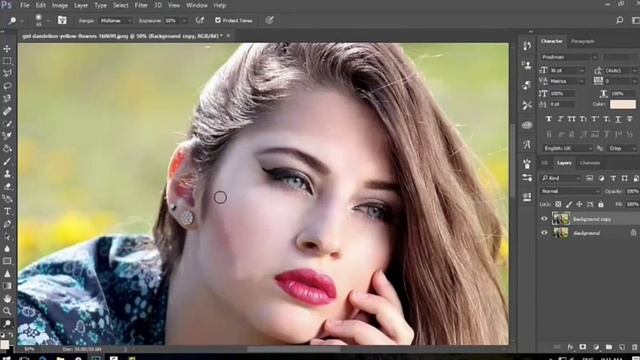
Task: Select the Brush tool
Action: click(7, 161)
